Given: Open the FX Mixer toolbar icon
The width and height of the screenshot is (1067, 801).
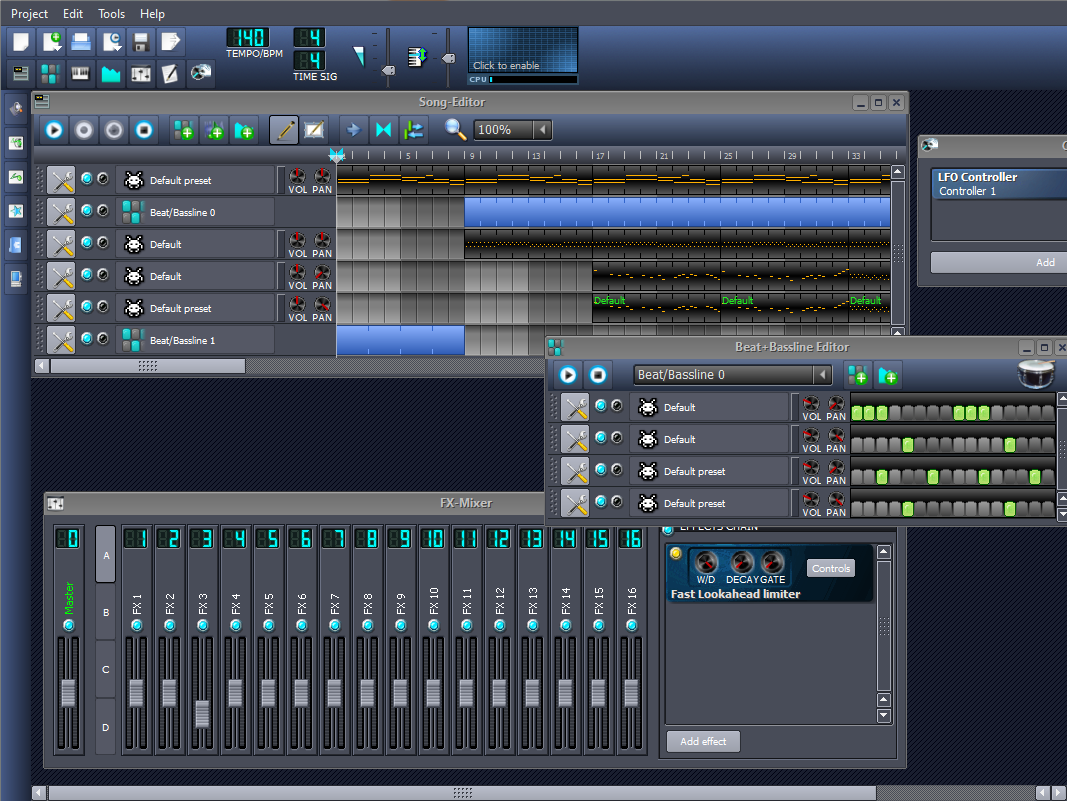Looking at the screenshot, I should (140, 73).
